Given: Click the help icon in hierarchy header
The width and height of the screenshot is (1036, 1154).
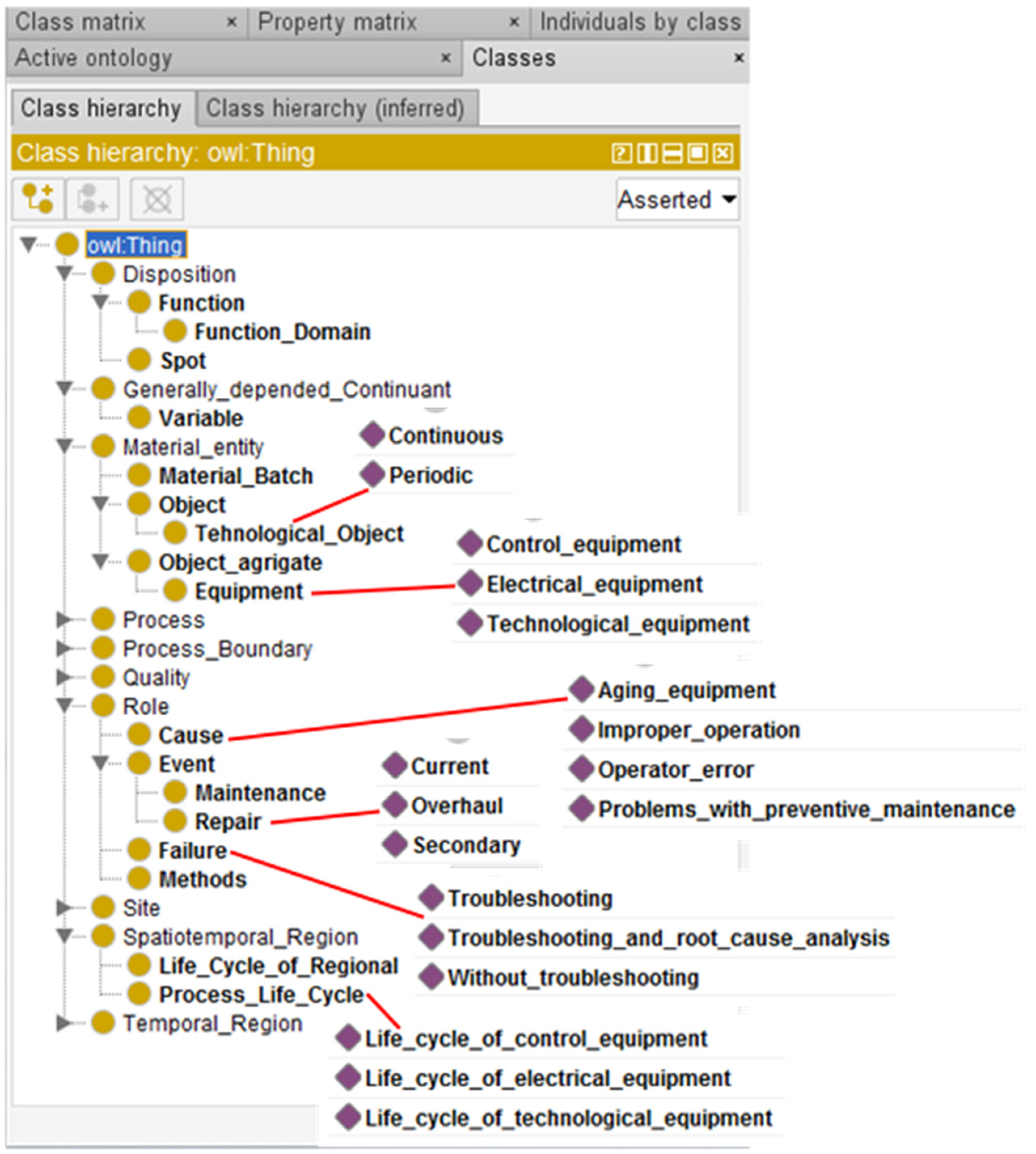Looking at the screenshot, I should tap(622, 153).
